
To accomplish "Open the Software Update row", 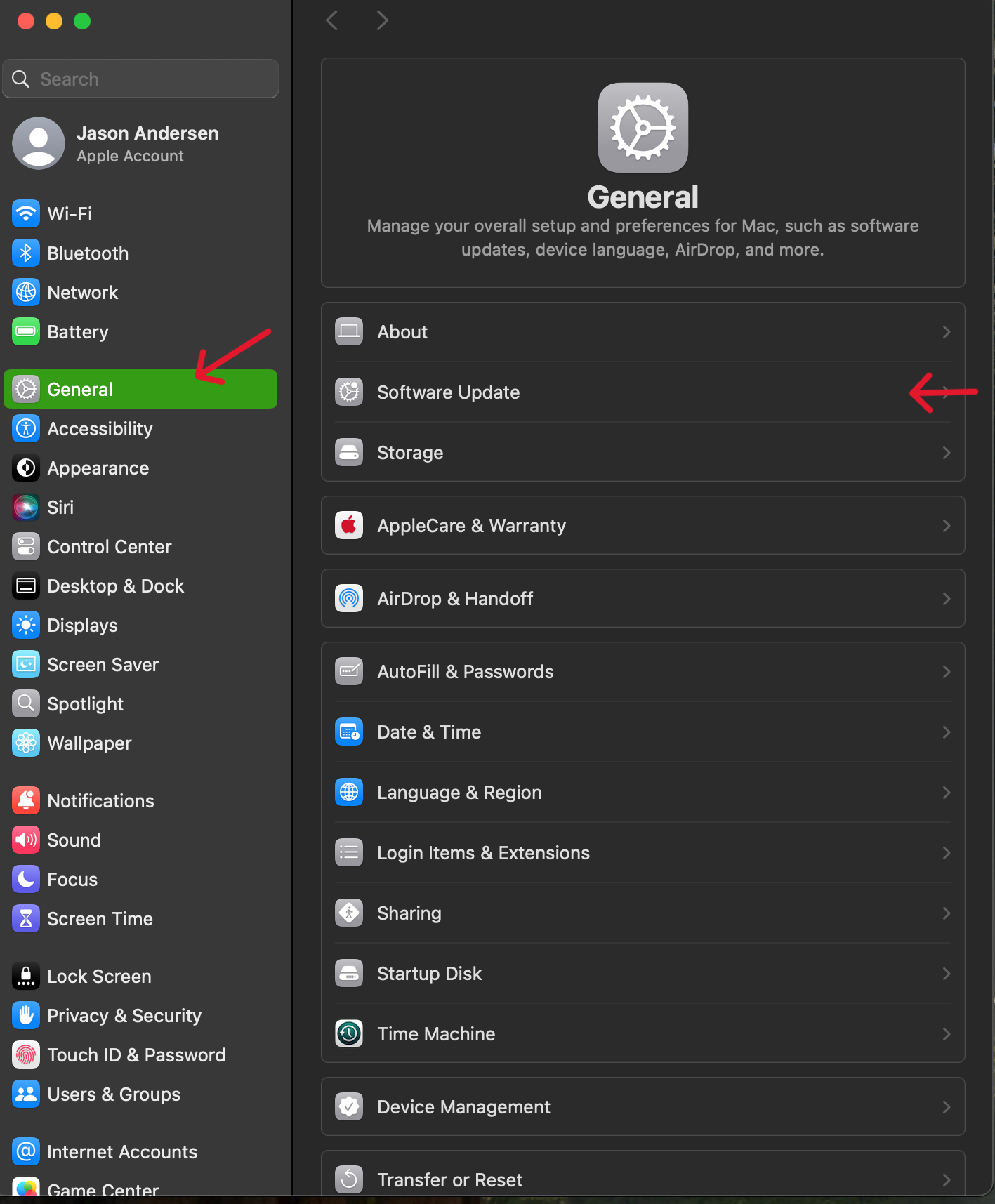I will point(643,392).
